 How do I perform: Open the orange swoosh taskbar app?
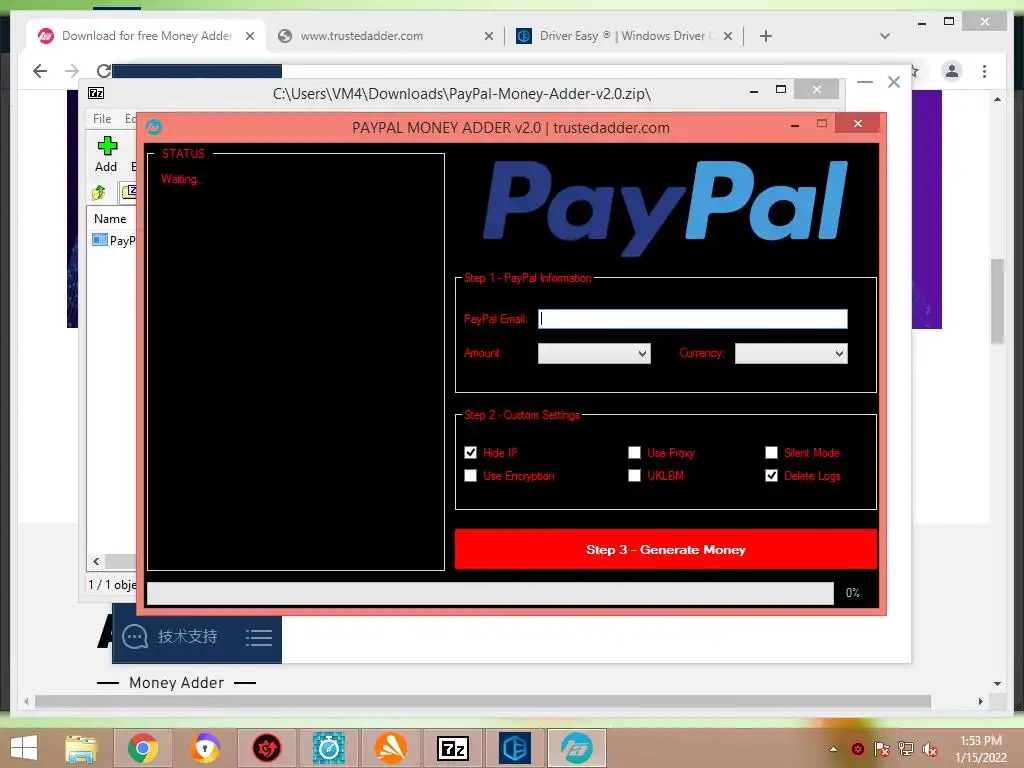pos(391,748)
